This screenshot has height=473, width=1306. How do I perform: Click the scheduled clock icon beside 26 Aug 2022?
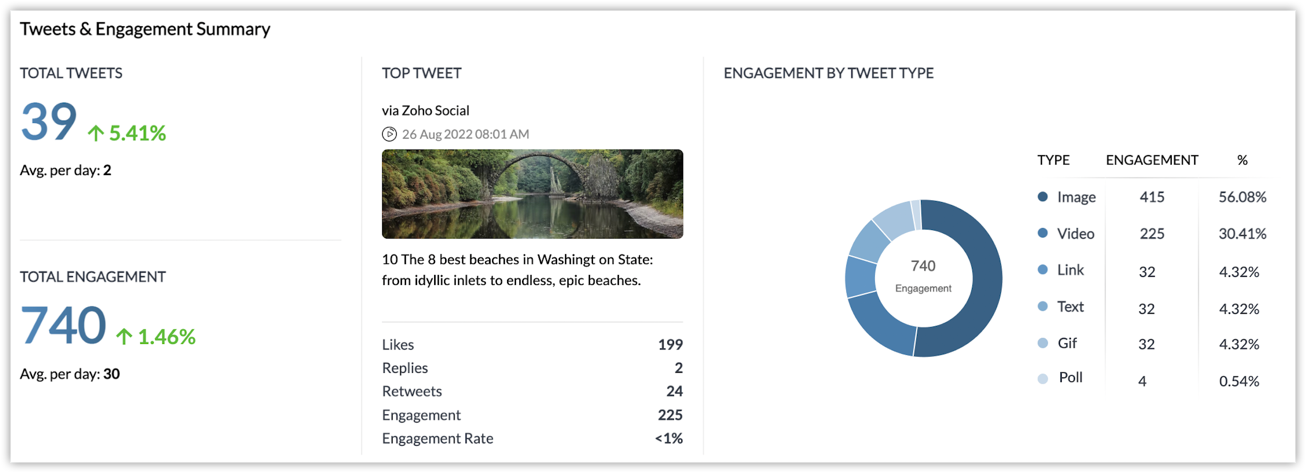389,134
